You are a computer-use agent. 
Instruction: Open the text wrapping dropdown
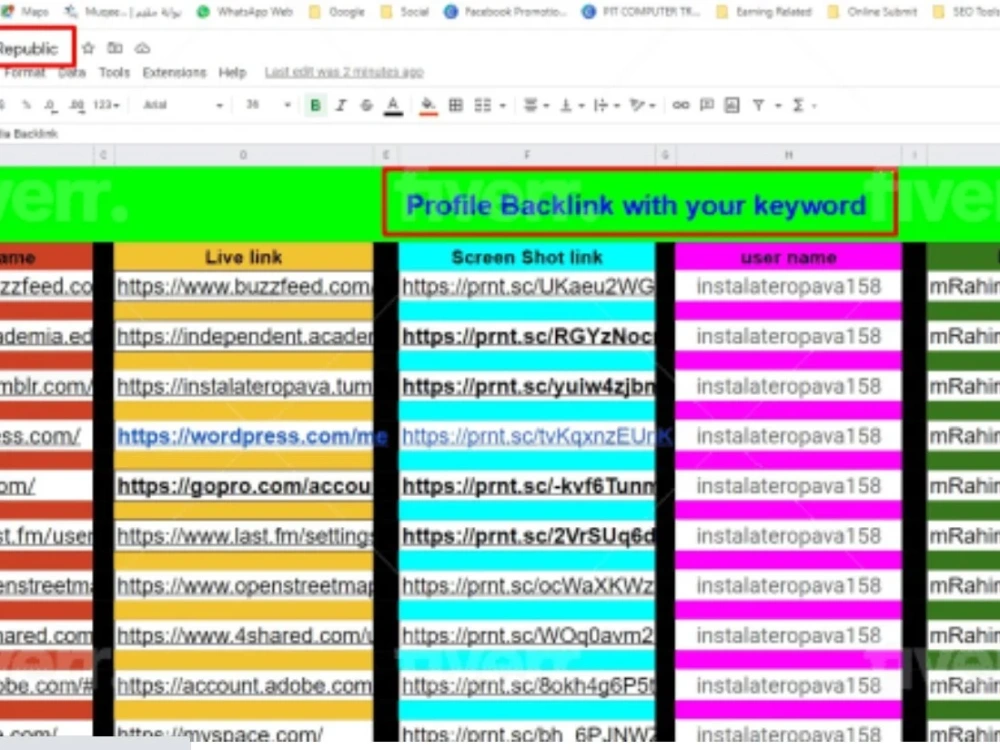607,105
